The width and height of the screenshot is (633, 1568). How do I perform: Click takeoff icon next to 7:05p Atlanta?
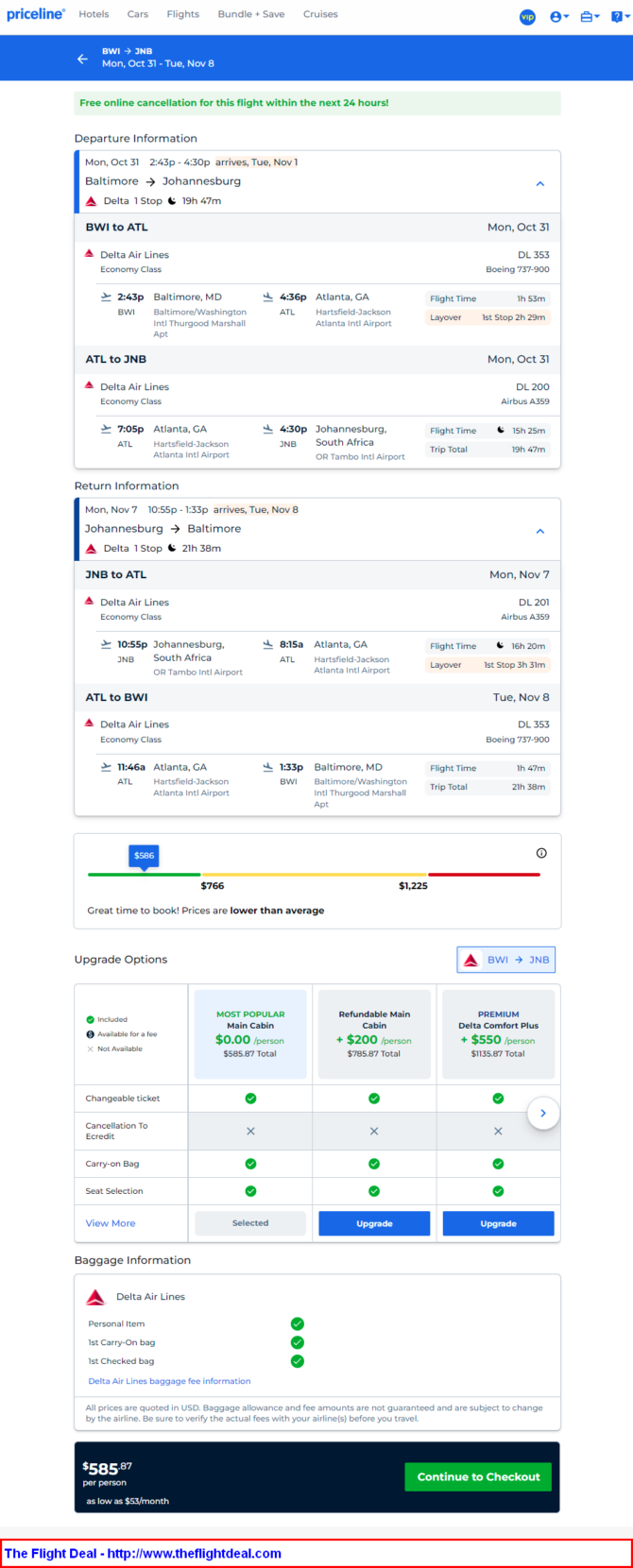point(106,429)
